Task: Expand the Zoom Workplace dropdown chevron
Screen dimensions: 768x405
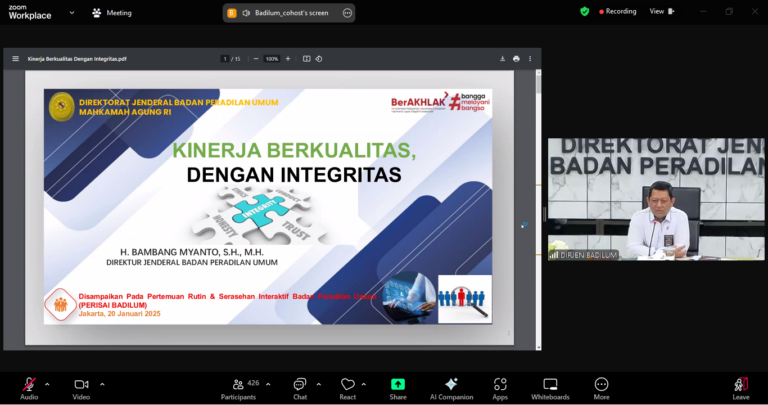Action: (71, 13)
